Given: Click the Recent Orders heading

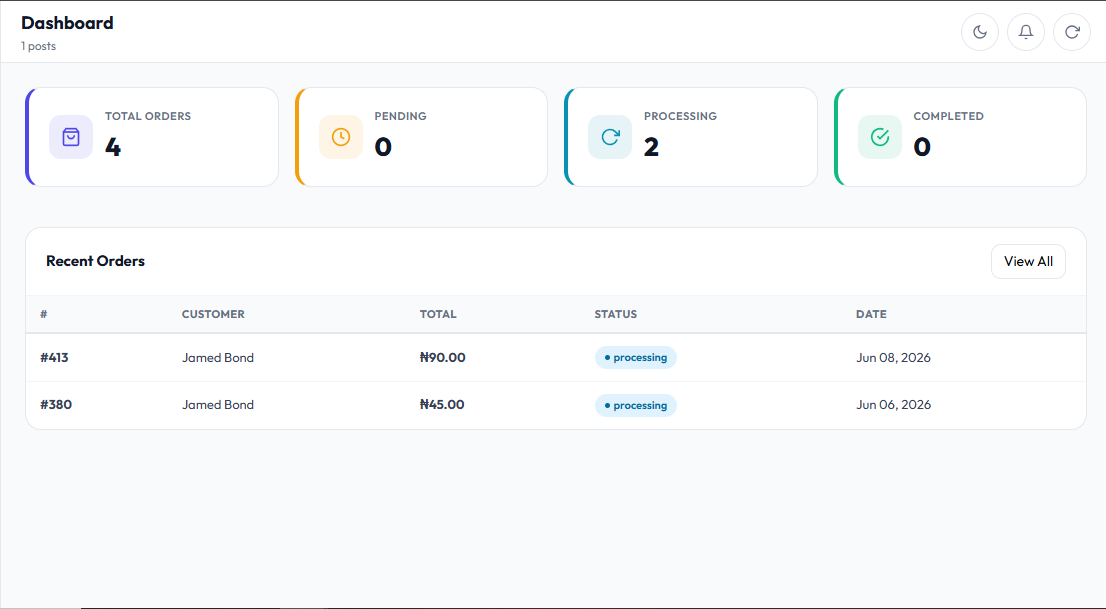Looking at the screenshot, I should click(x=95, y=261).
